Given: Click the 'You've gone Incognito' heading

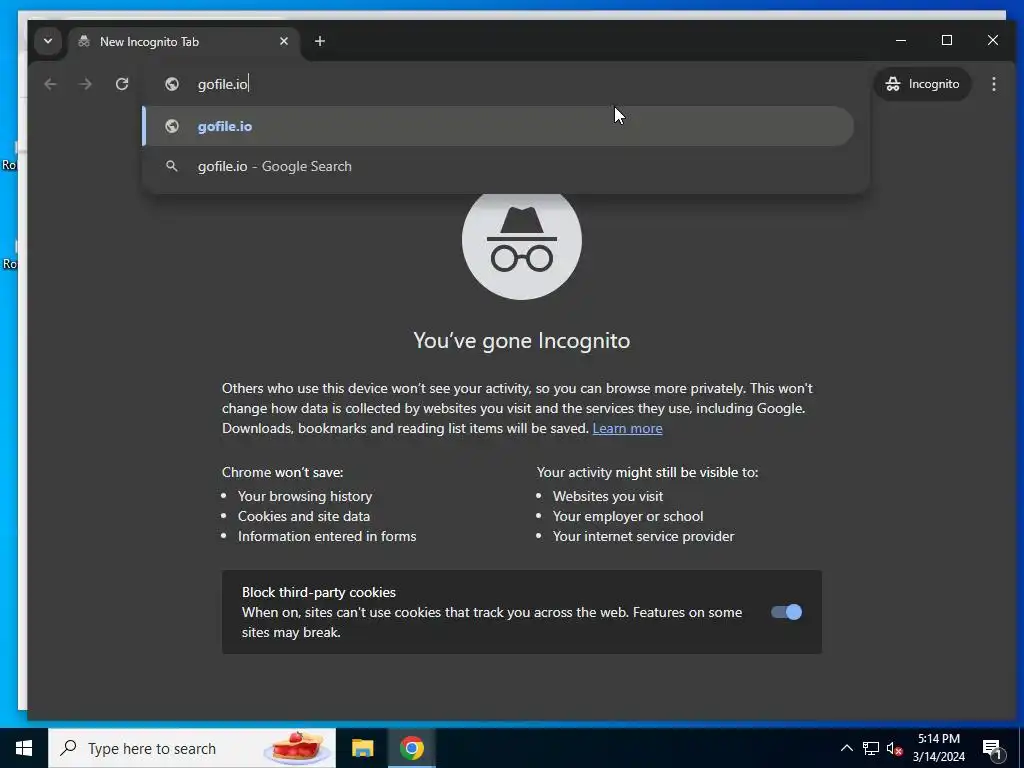Looking at the screenshot, I should tap(522, 340).
